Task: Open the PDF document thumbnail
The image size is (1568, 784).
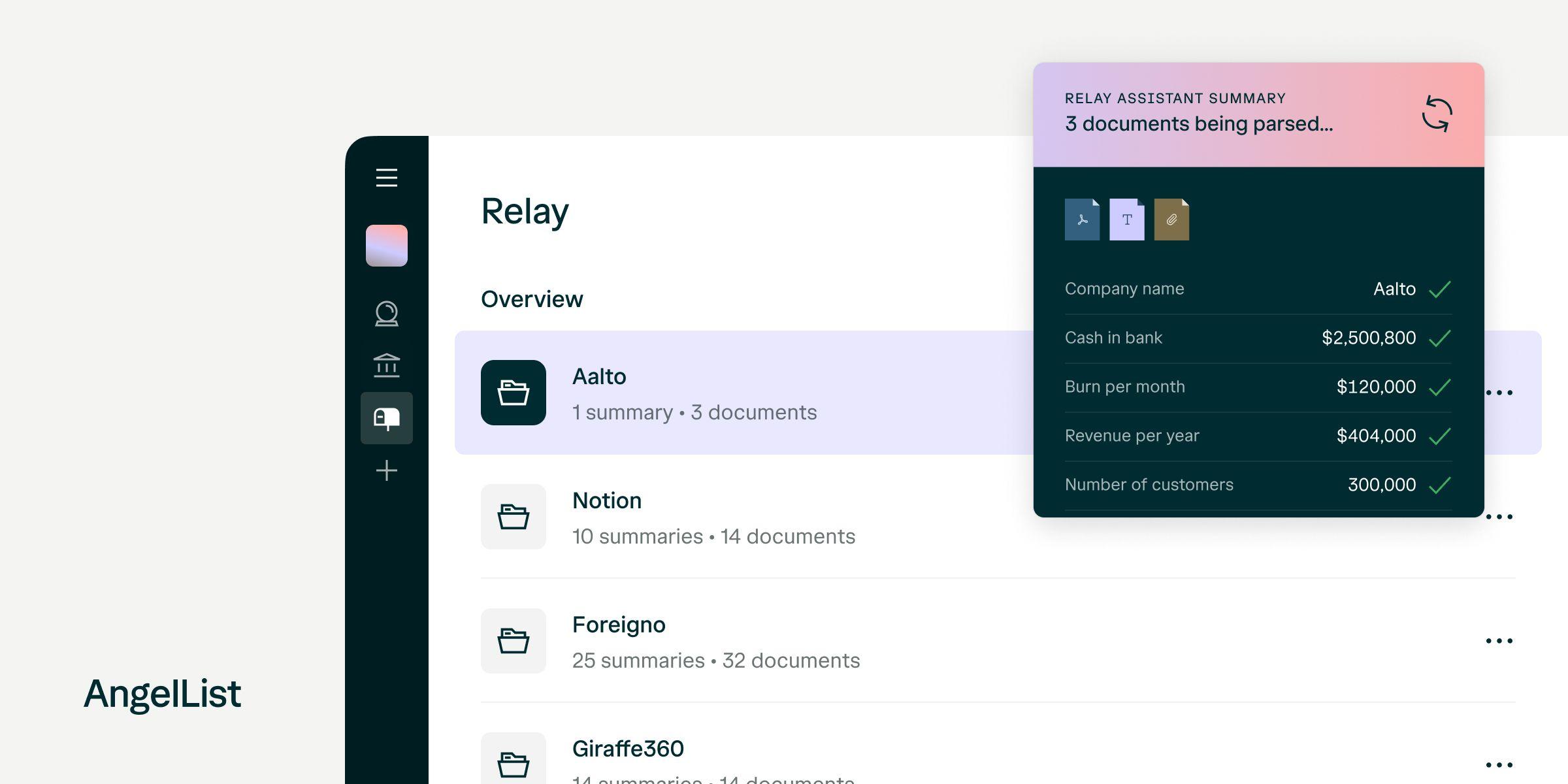Action: click(x=1082, y=220)
